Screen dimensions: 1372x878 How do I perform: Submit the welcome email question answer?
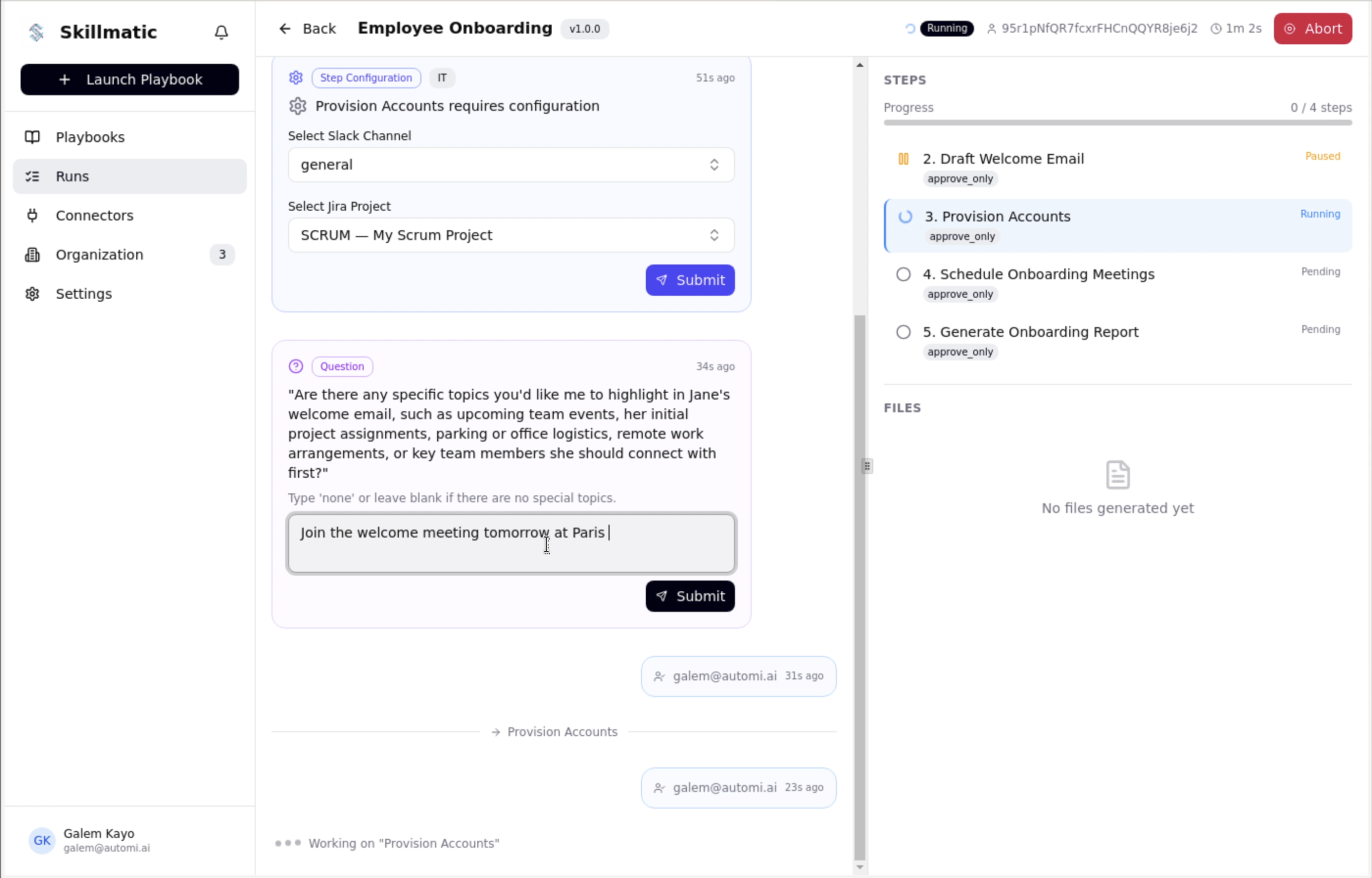[690, 596]
